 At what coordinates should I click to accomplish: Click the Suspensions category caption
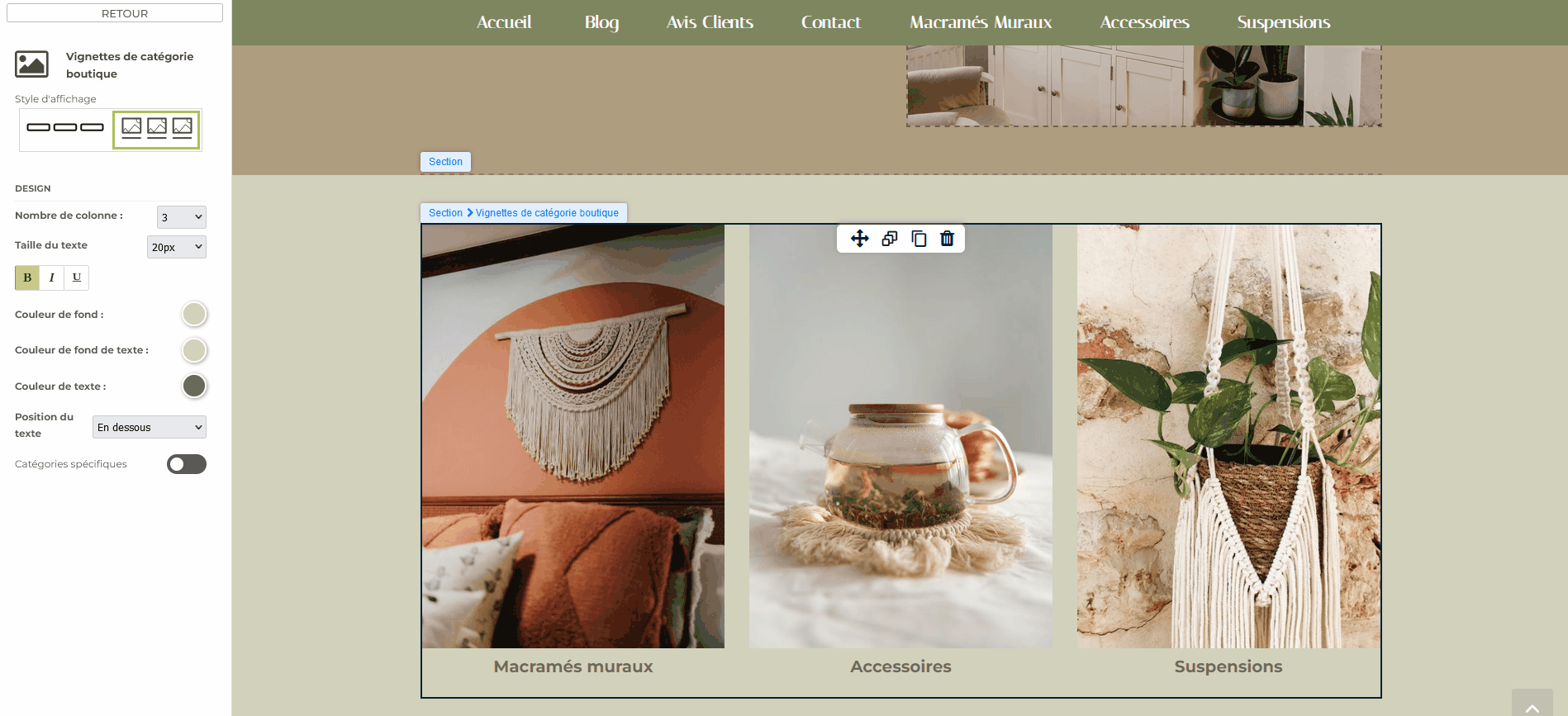pos(1228,666)
